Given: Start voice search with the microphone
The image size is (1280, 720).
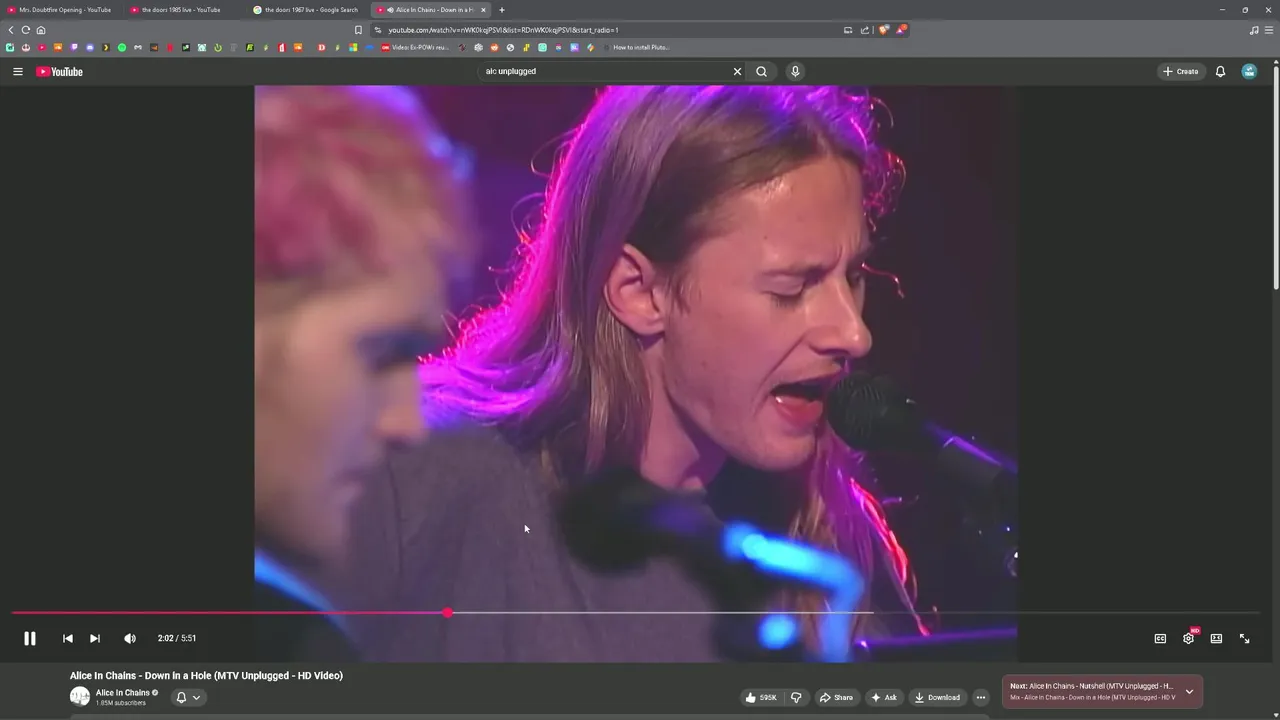Looking at the screenshot, I should pyautogui.click(x=795, y=71).
